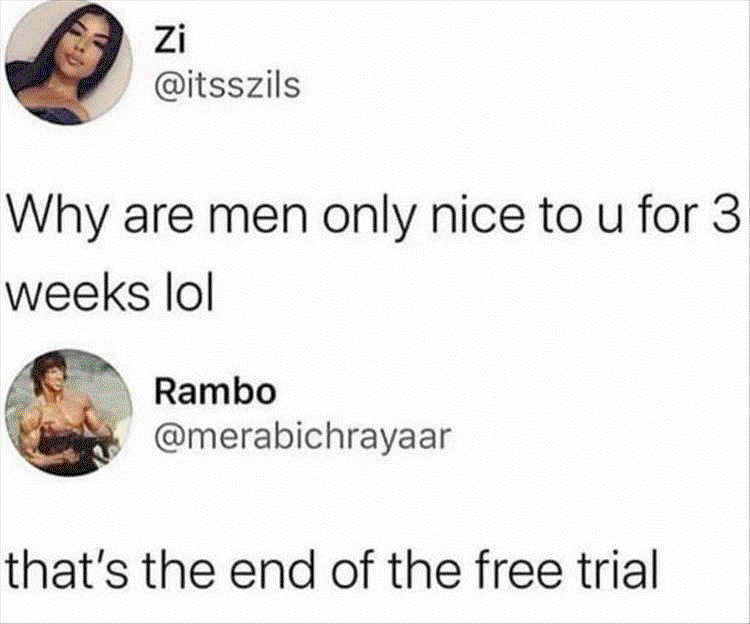Open Zi's profile picture
Viewport: 750px width, 624px height.
point(68,61)
